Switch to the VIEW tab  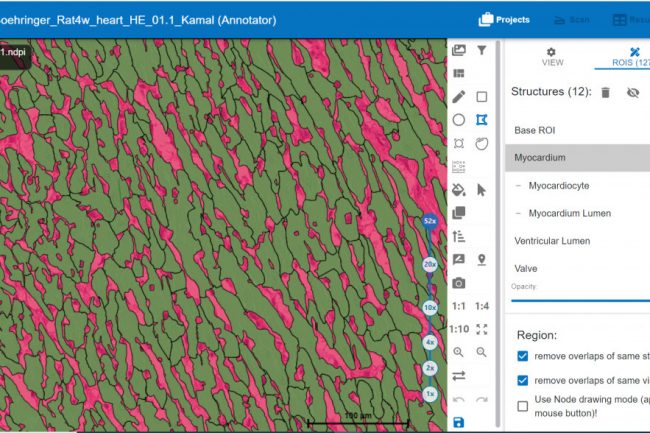[552, 57]
